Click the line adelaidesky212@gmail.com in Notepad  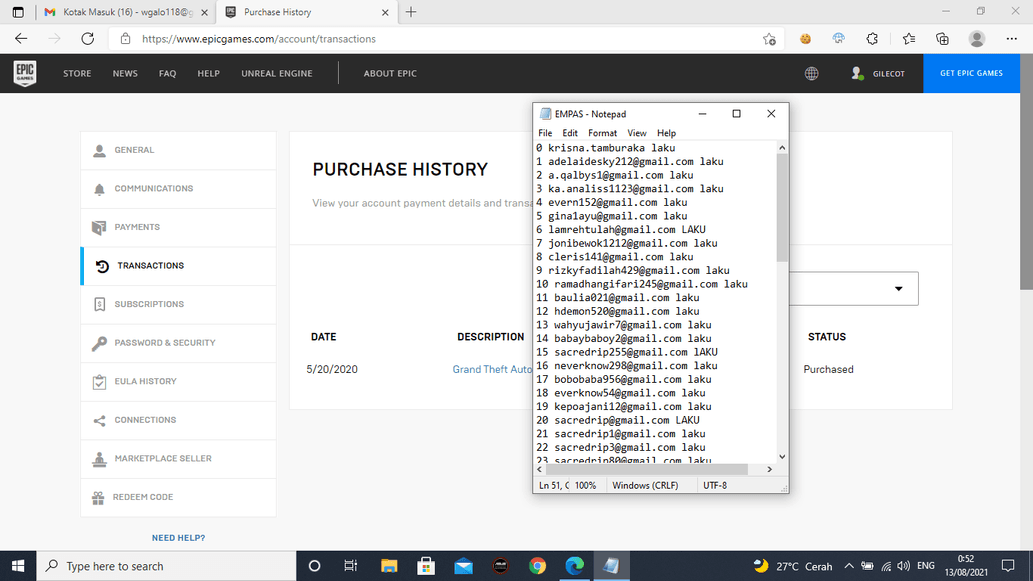click(630, 161)
